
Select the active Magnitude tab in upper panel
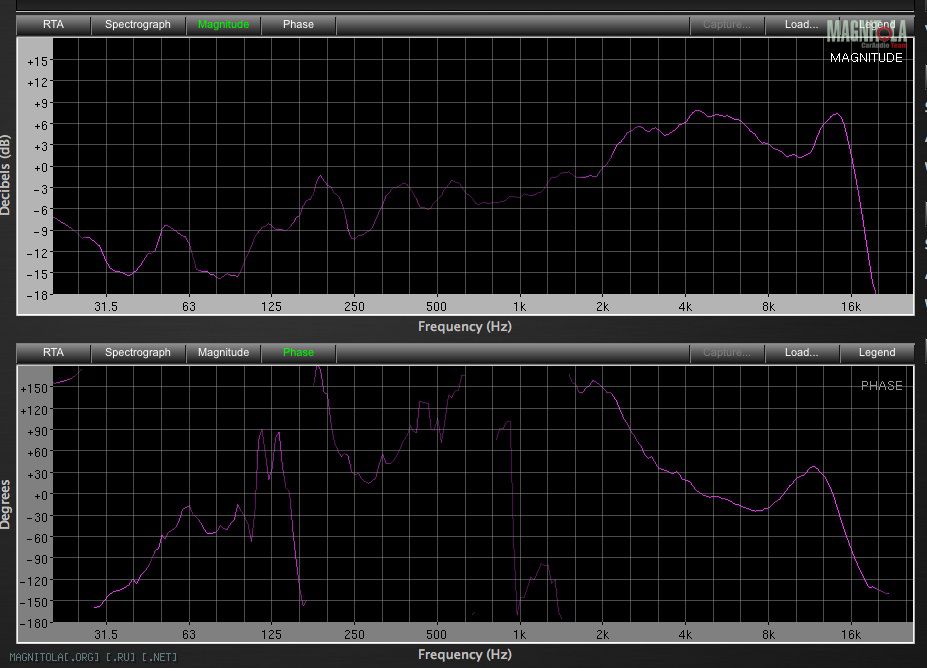pos(223,24)
